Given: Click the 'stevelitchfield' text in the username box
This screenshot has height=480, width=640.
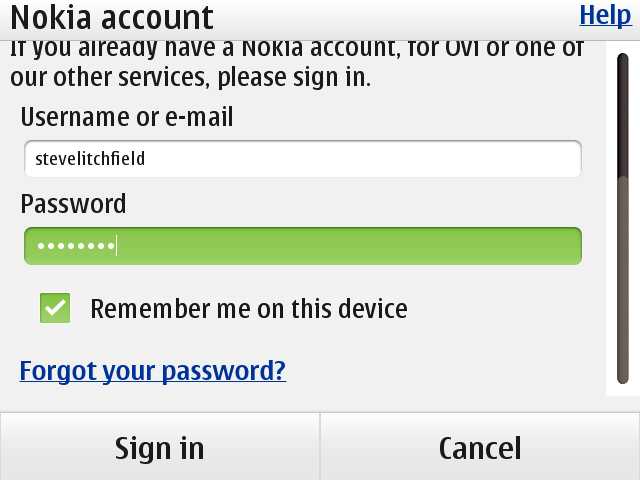Looking at the screenshot, I should point(91,158).
